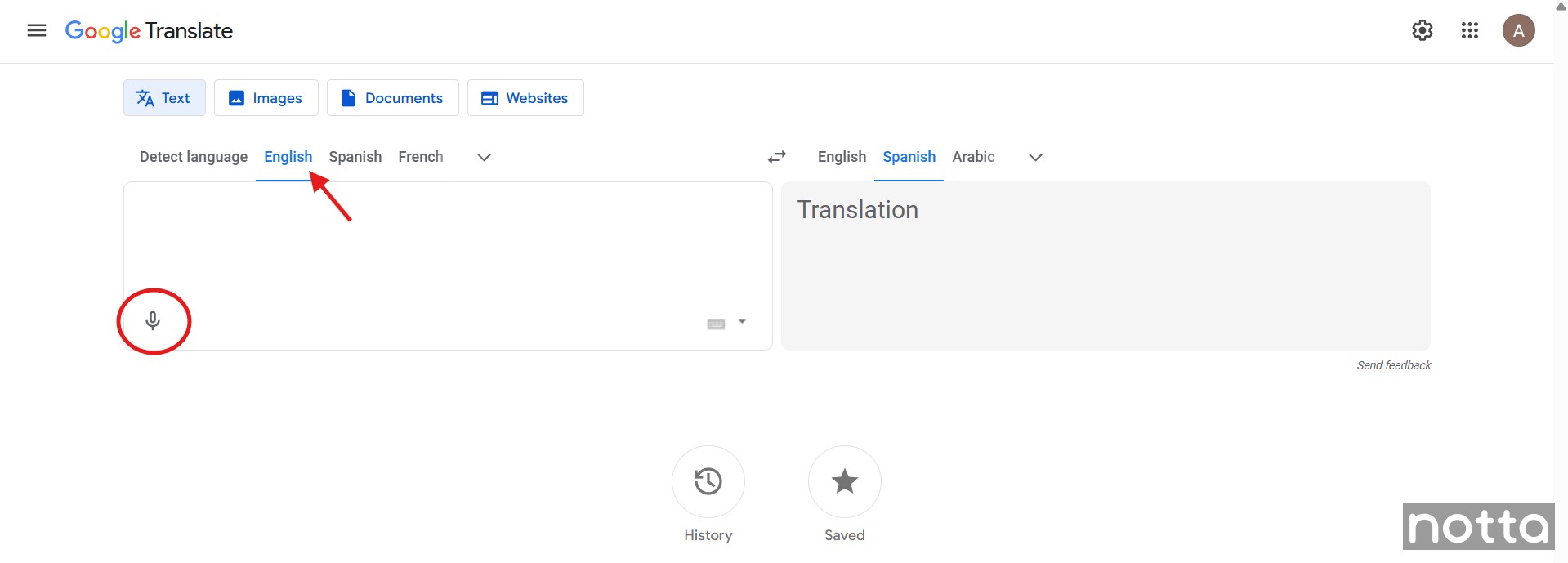Open Saved translations
1568x563 pixels.
(x=844, y=482)
